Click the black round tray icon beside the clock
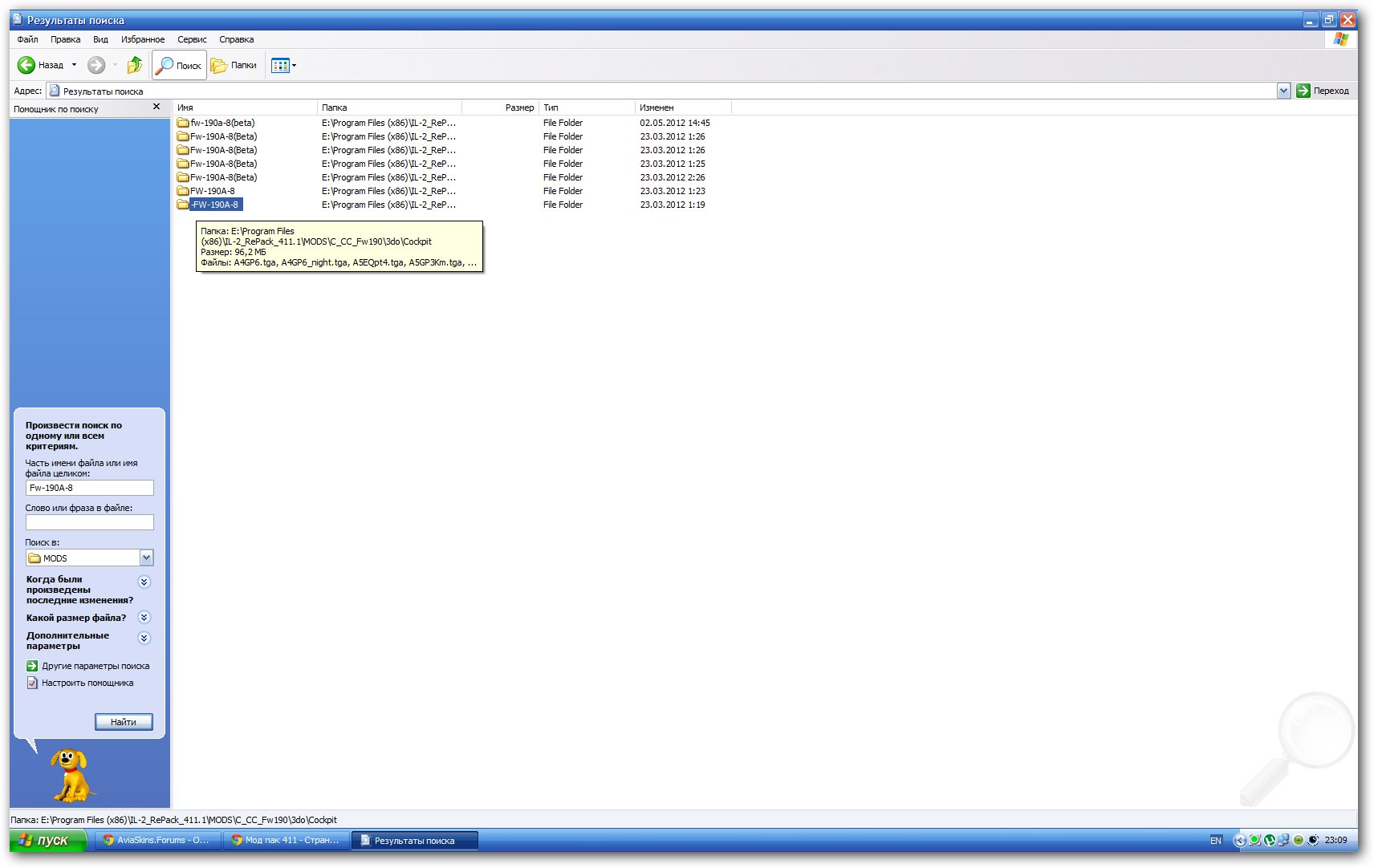The width and height of the screenshot is (1374, 868). (x=1313, y=840)
